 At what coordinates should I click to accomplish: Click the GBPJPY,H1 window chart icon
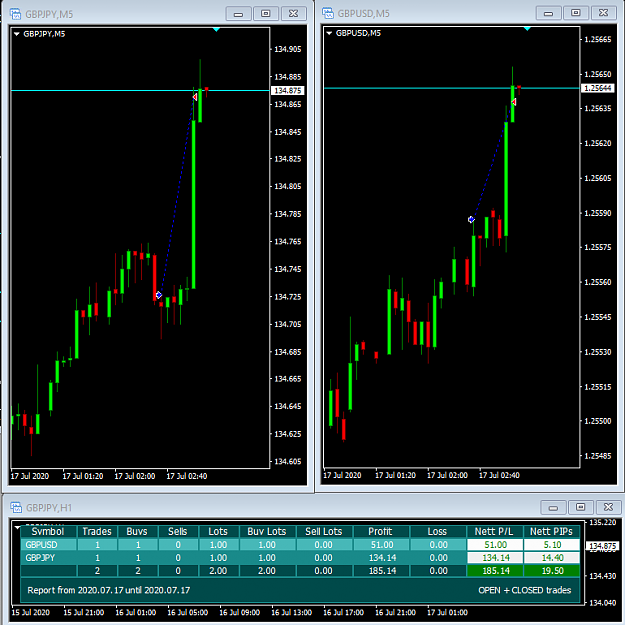click(x=16, y=507)
